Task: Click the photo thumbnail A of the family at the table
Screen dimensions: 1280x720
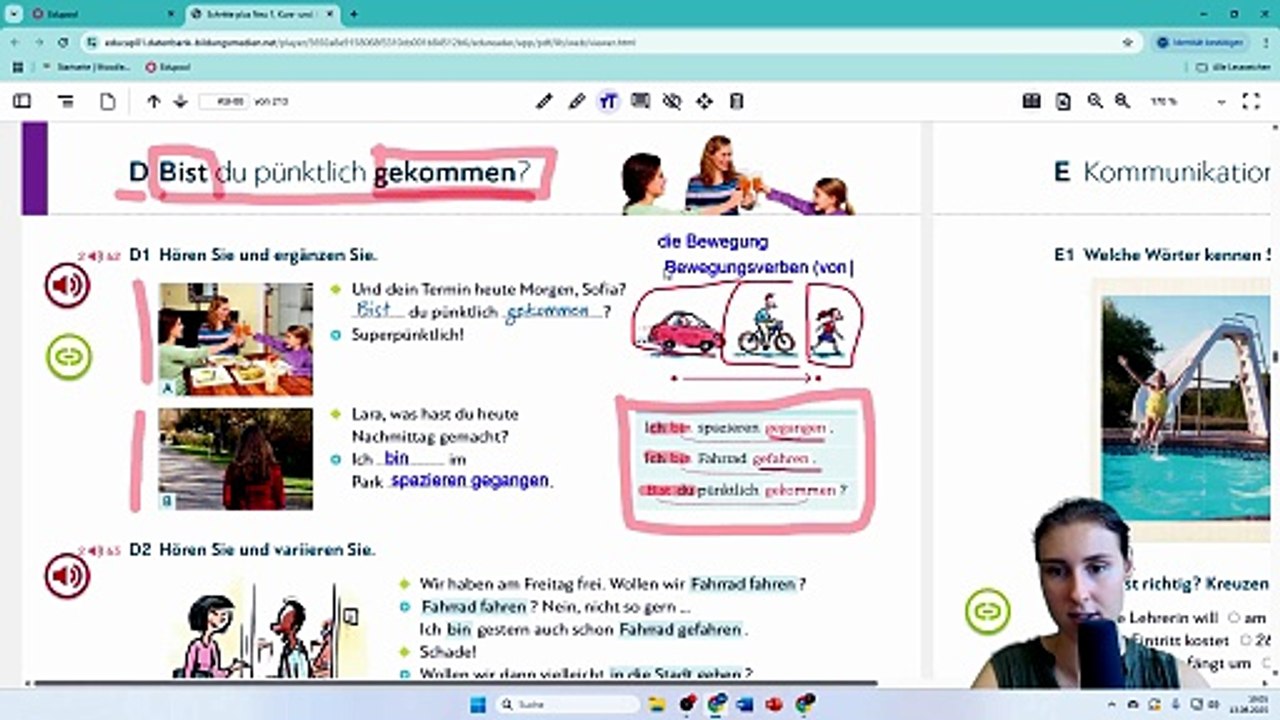Action: pyautogui.click(x=236, y=339)
